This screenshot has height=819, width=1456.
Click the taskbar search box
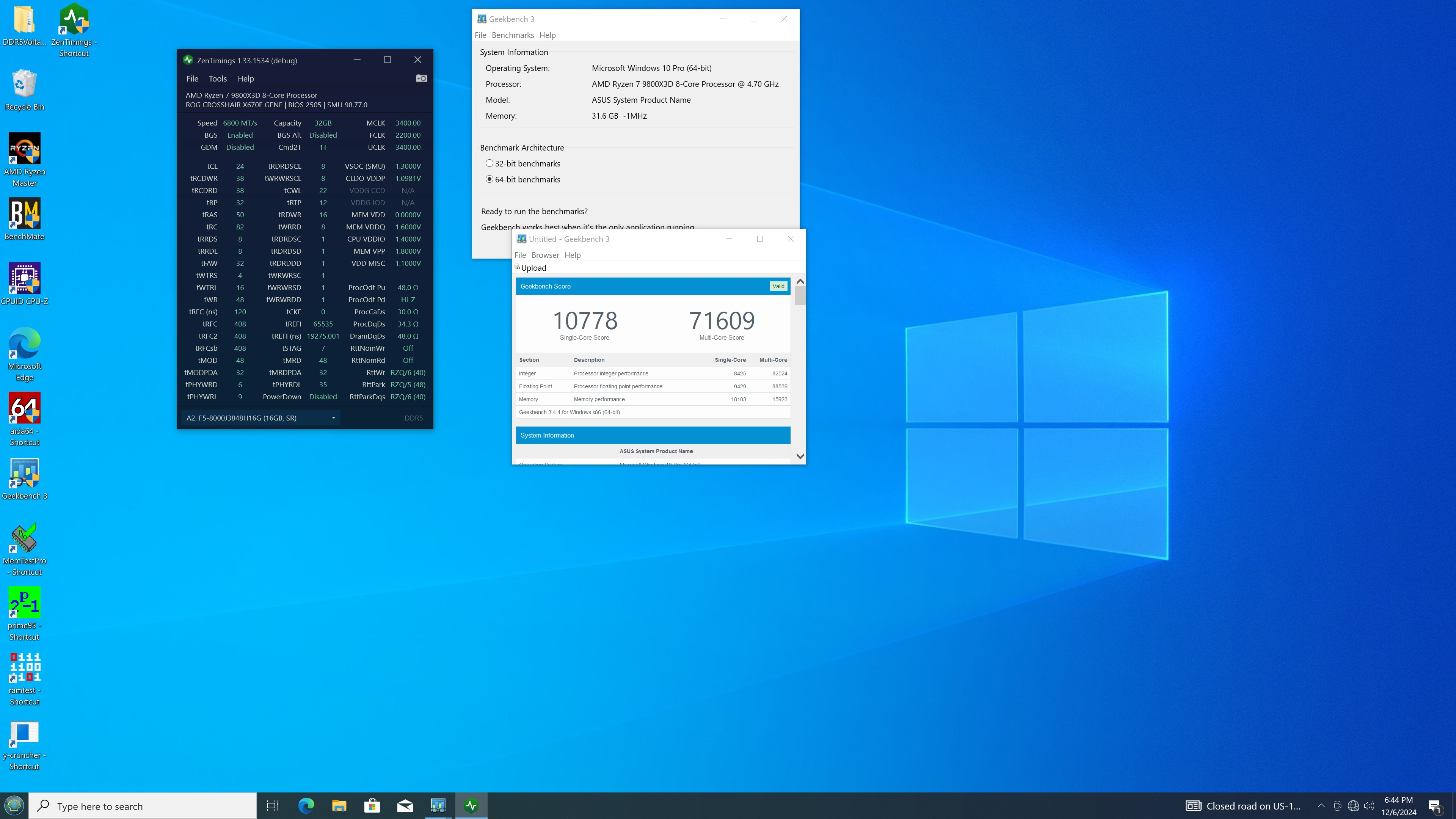point(143,806)
